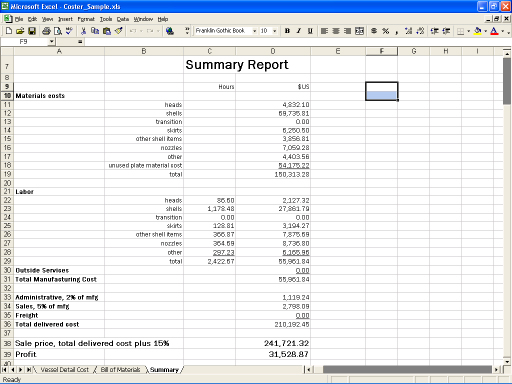The height and width of the screenshot is (384, 512).
Task: Expand more standard toolbar buttons
Action: coord(187,31)
